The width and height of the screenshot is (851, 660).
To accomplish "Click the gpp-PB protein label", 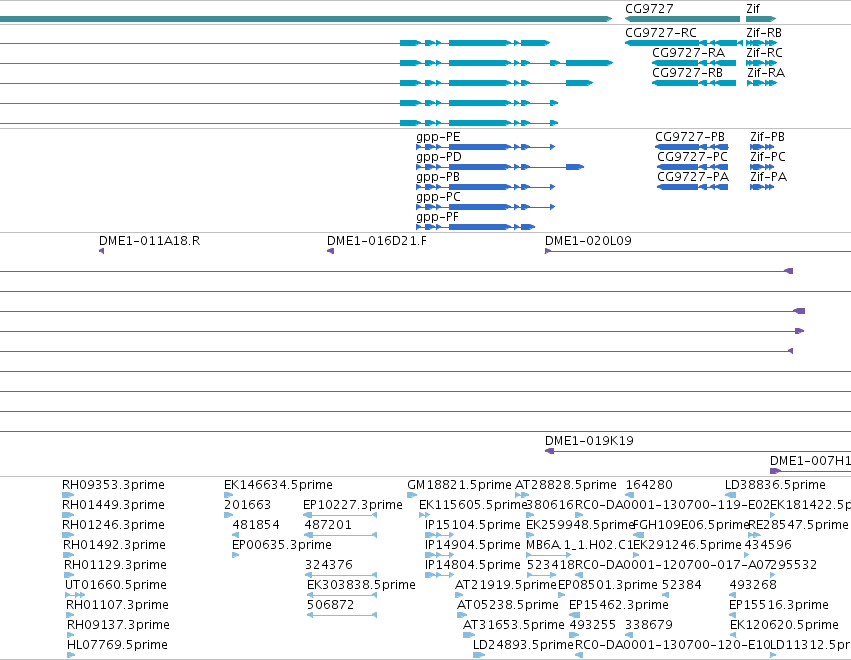I will [x=438, y=177].
